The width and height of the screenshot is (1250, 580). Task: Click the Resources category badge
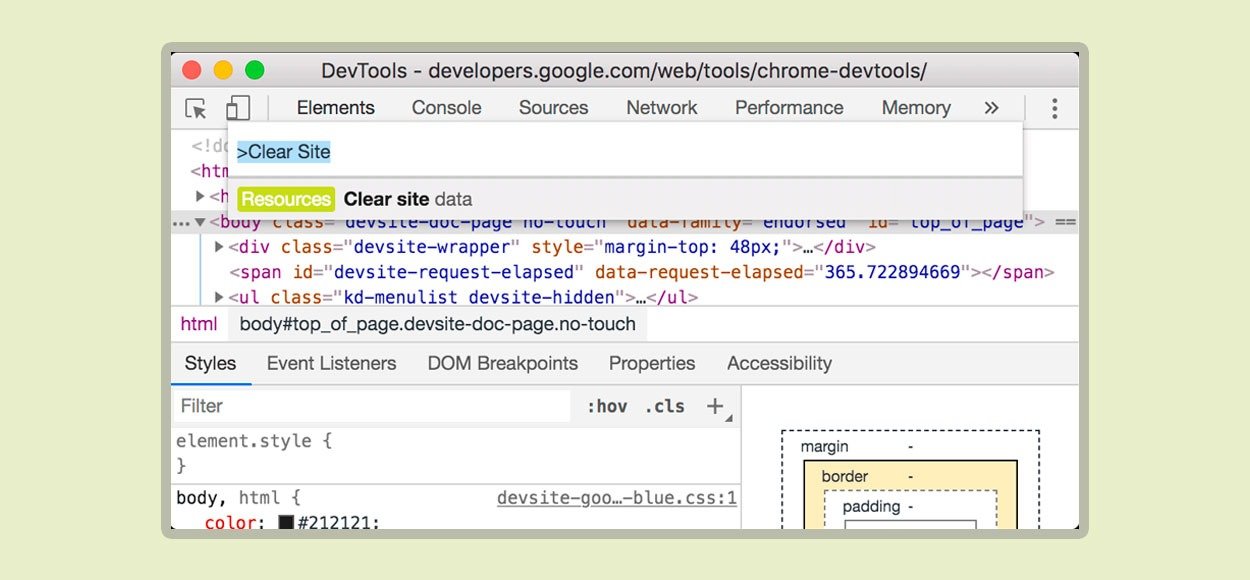pyautogui.click(x=286, y=199)
